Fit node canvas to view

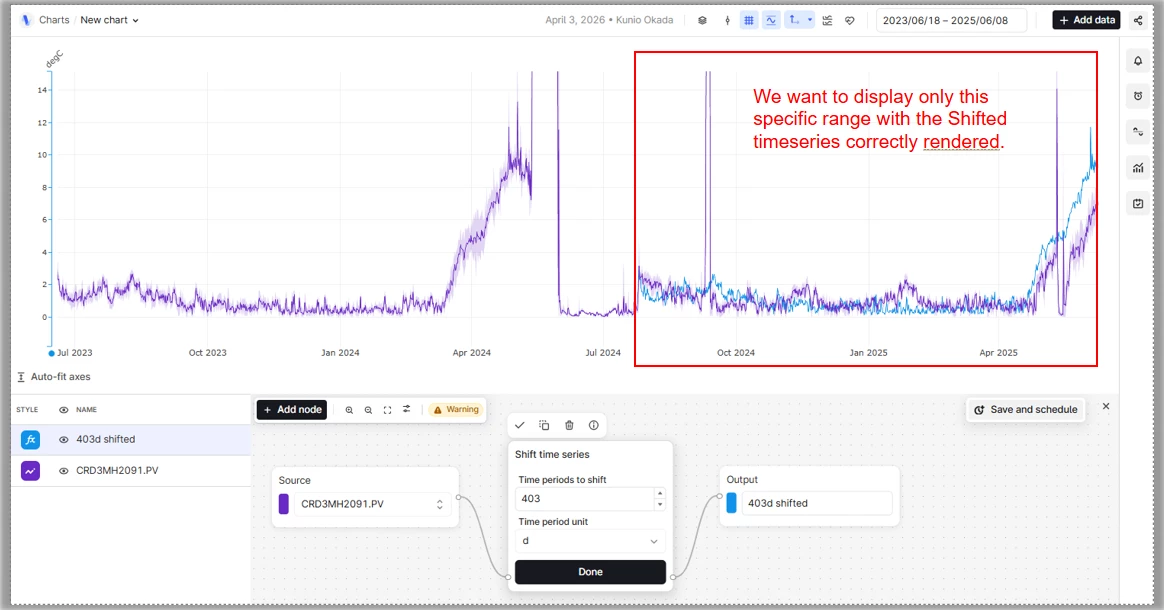click(x=388, y=410)
